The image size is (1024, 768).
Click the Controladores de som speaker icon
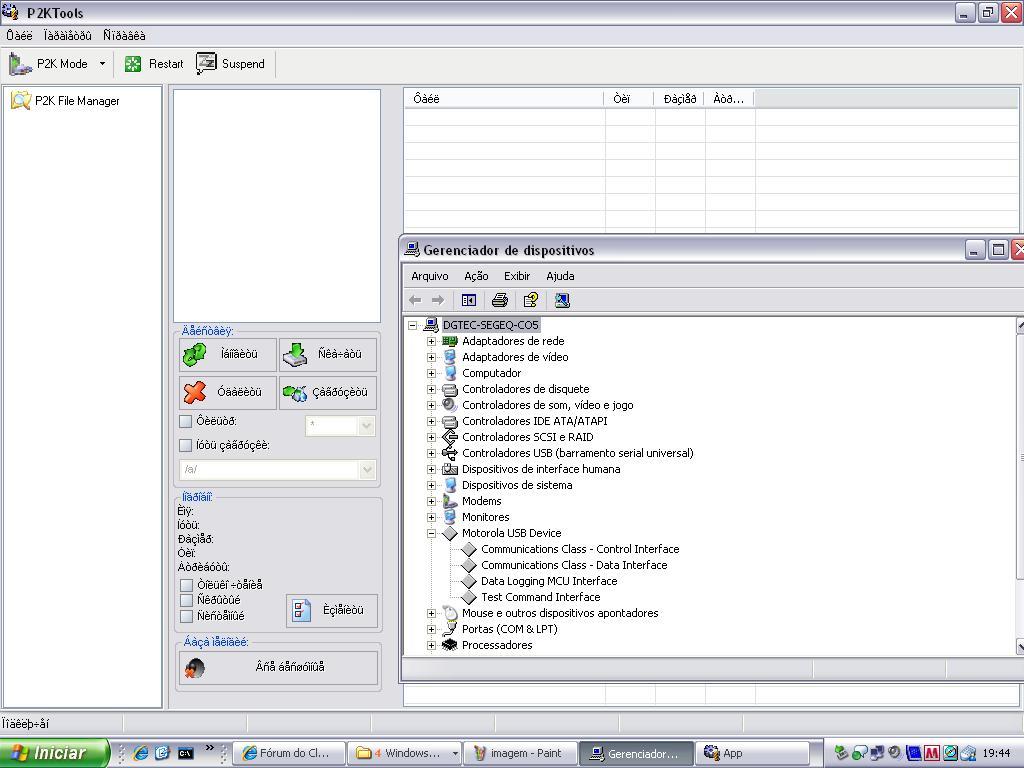(450, 406)
